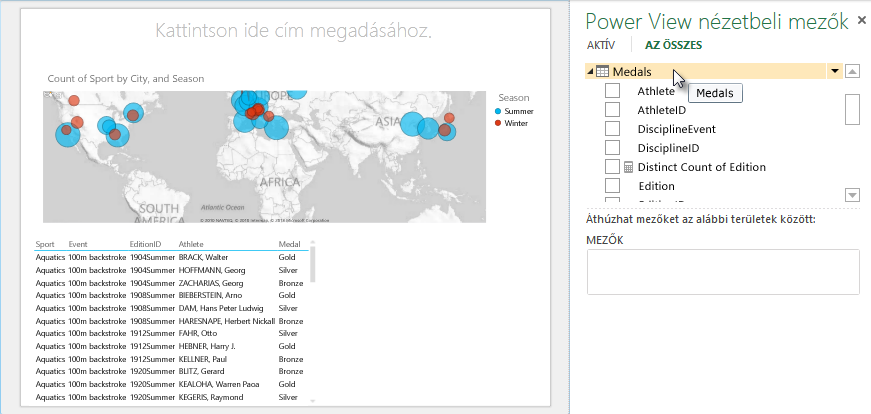Click the Season legend title
871x414 pixels.
coord(514,98)
